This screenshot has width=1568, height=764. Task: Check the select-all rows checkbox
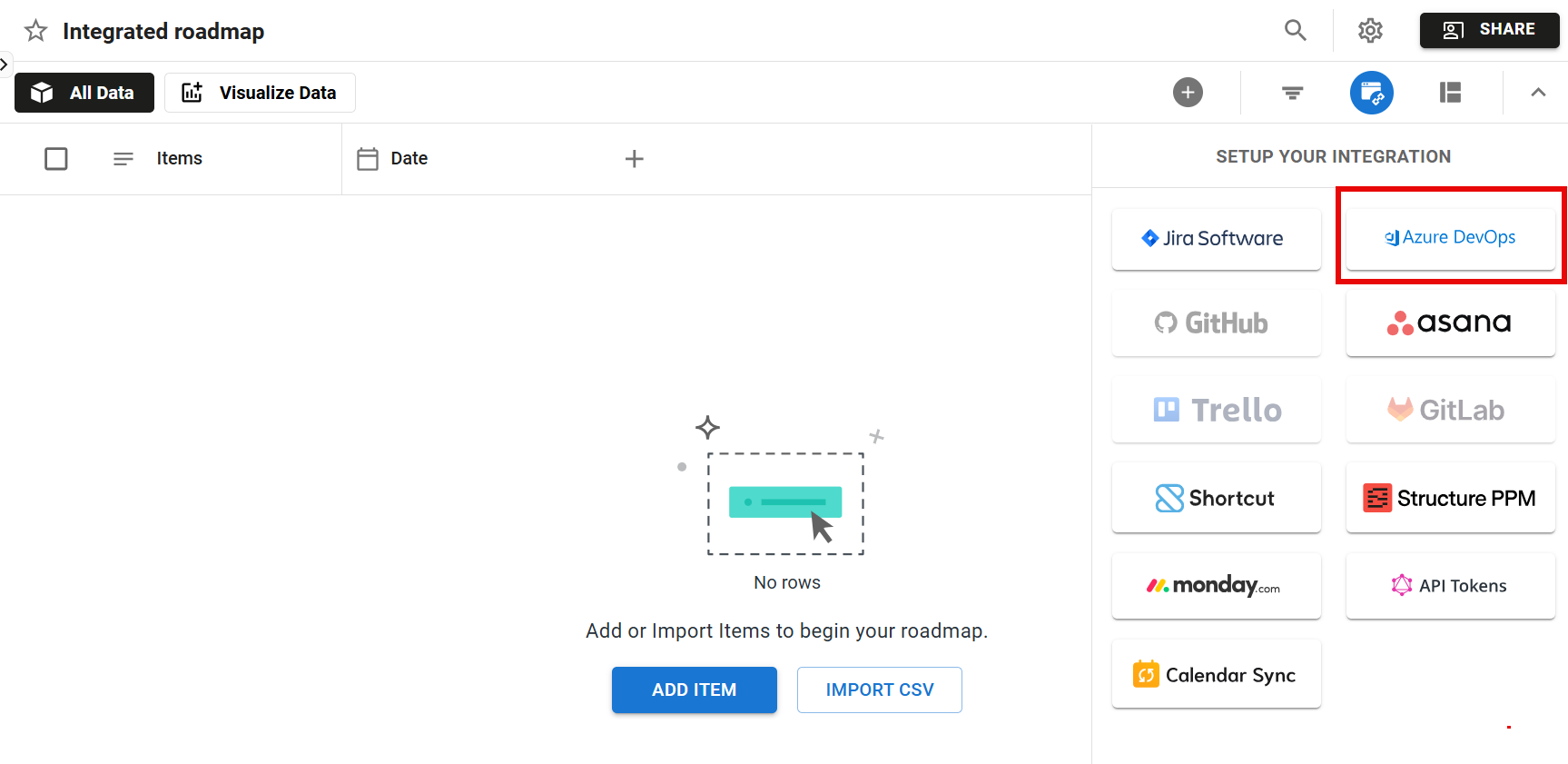(56, 159)
